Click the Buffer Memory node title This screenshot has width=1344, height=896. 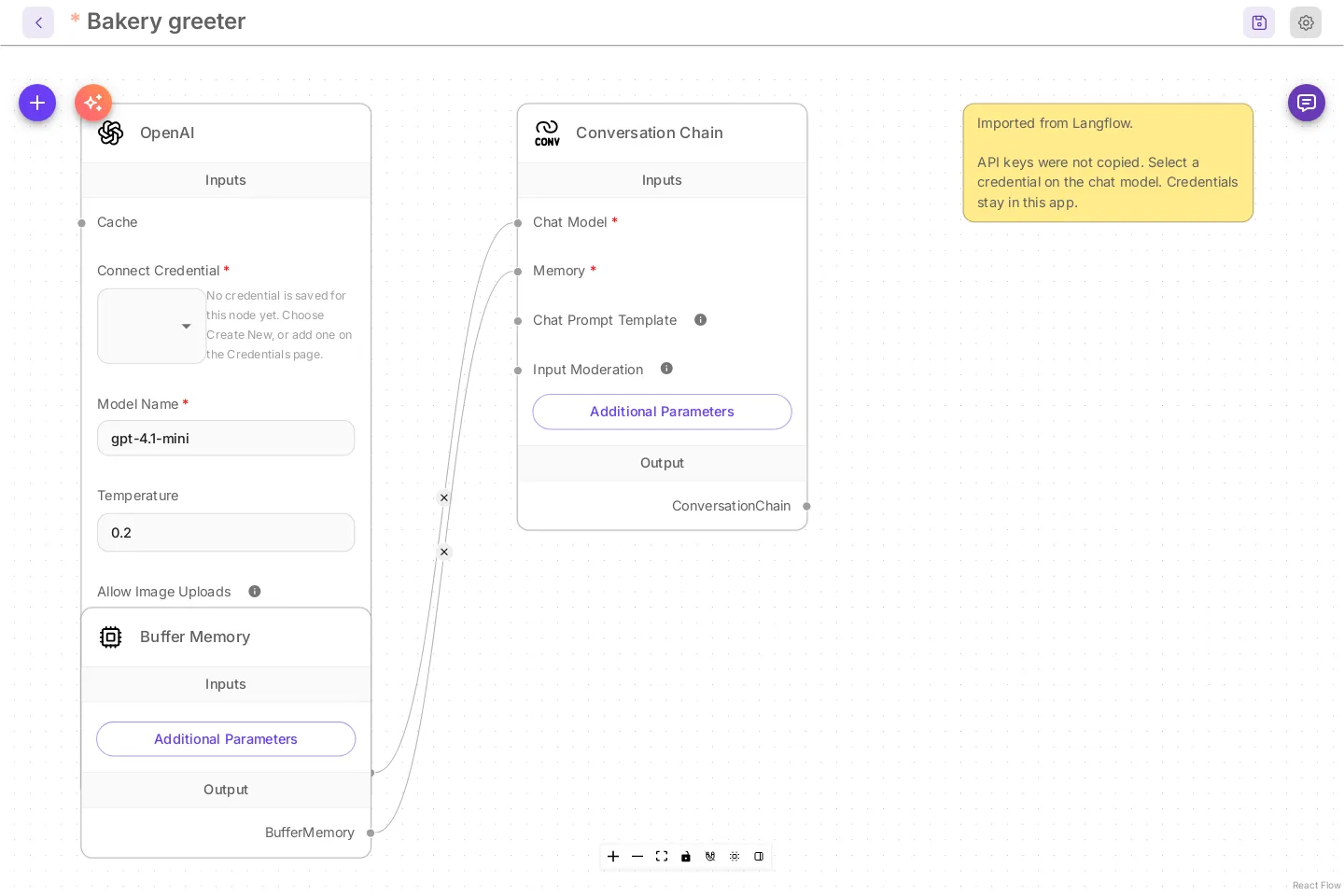tap(195, 637)
